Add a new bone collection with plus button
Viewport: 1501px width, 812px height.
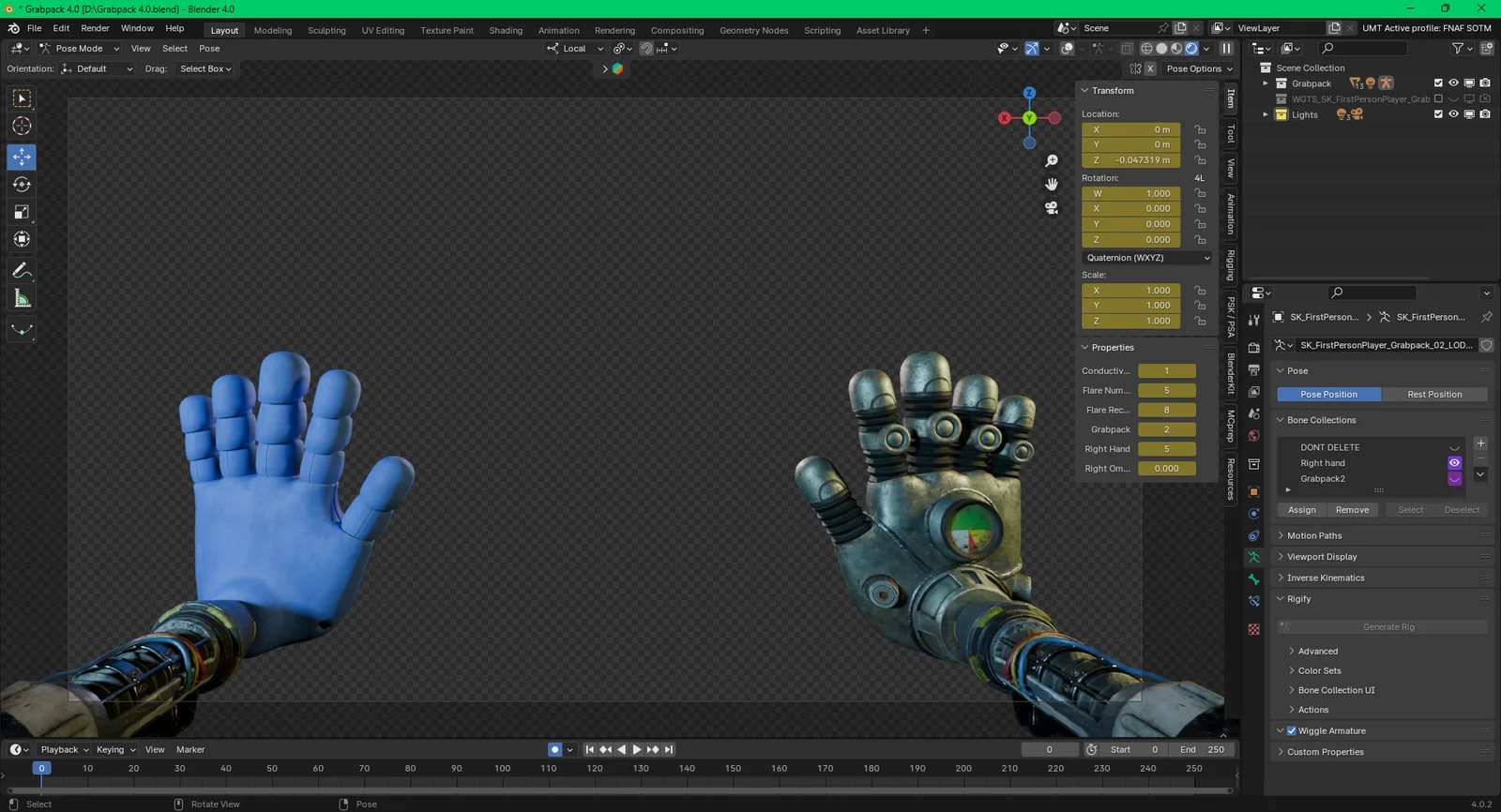tap(1480, 444)
